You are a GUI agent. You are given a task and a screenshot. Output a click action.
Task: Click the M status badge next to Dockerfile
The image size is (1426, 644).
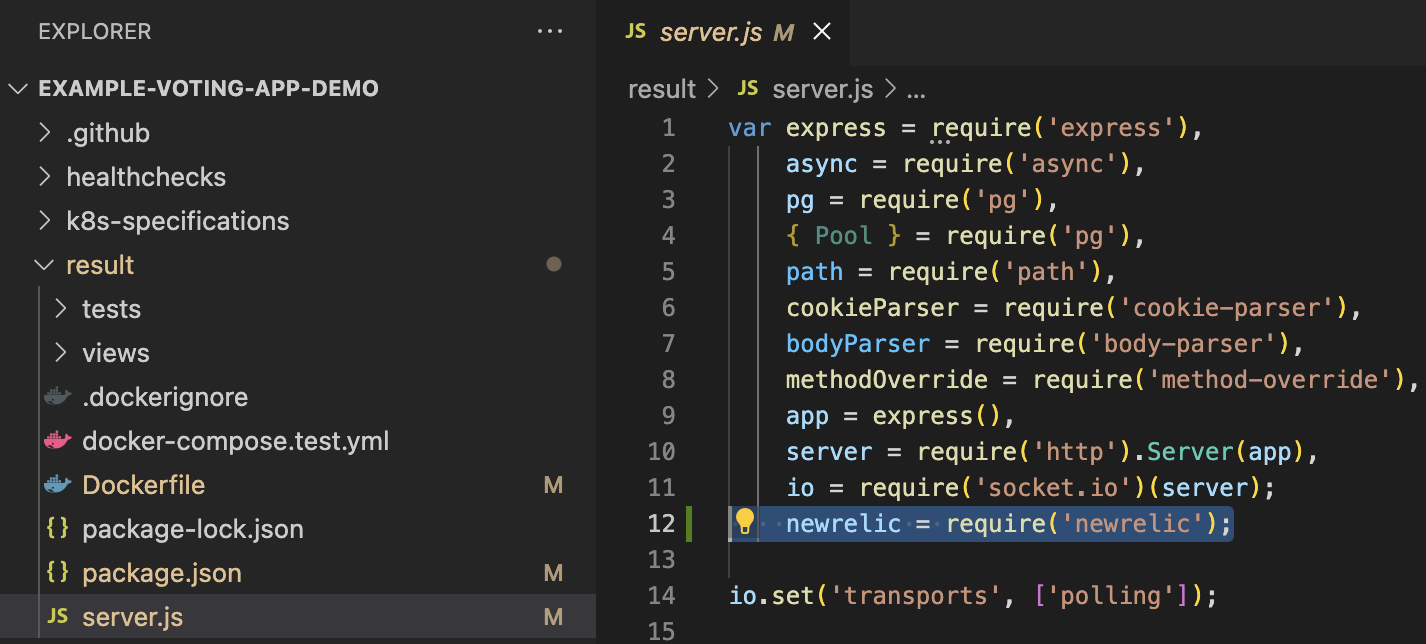coord(553,485)
